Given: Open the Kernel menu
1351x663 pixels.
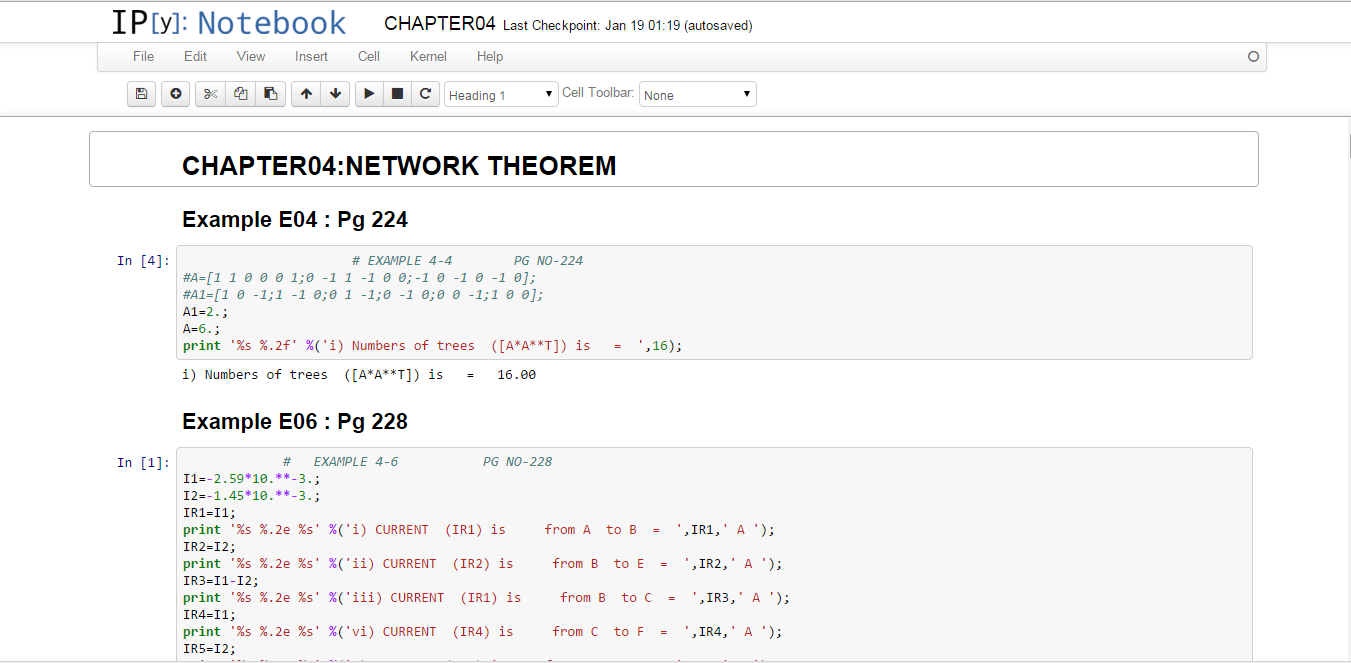Looking at the screenshot, I should 428,56.
